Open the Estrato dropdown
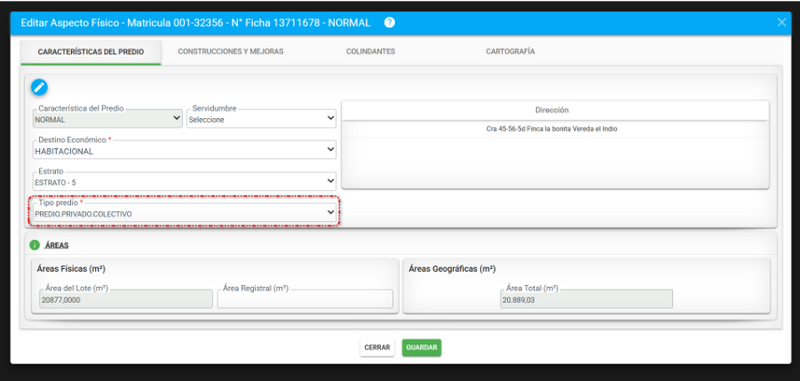The height and width of the screenshot is (381, 800). [x=184, y=181]
